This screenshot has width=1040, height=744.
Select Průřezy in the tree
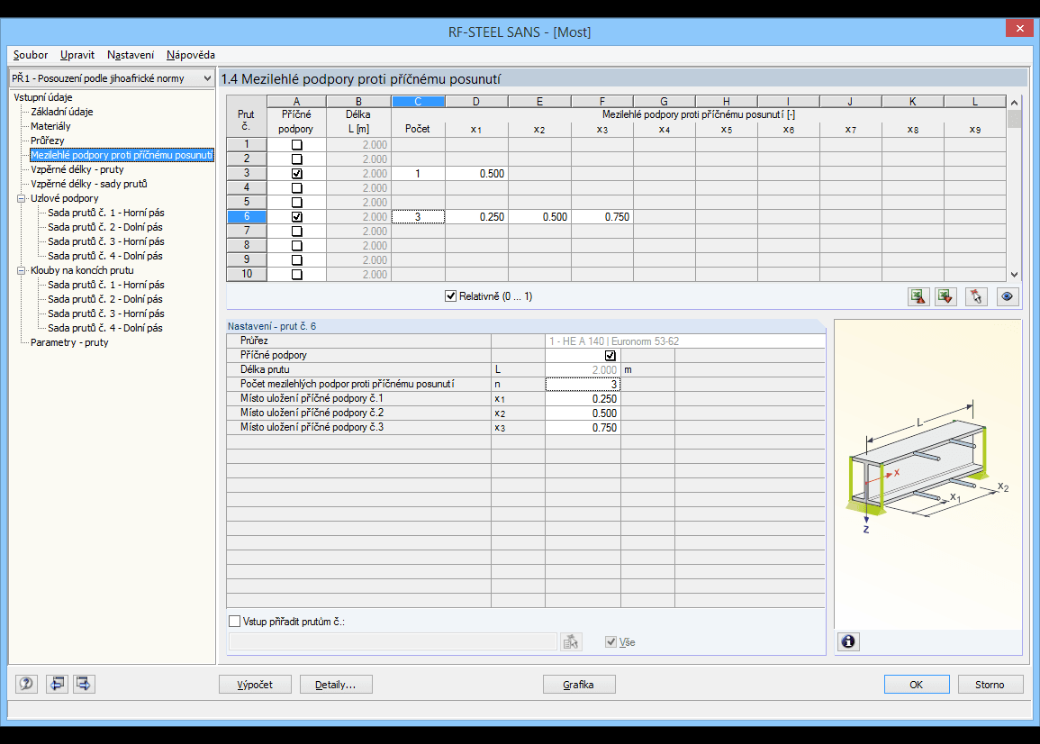(47, 141)
